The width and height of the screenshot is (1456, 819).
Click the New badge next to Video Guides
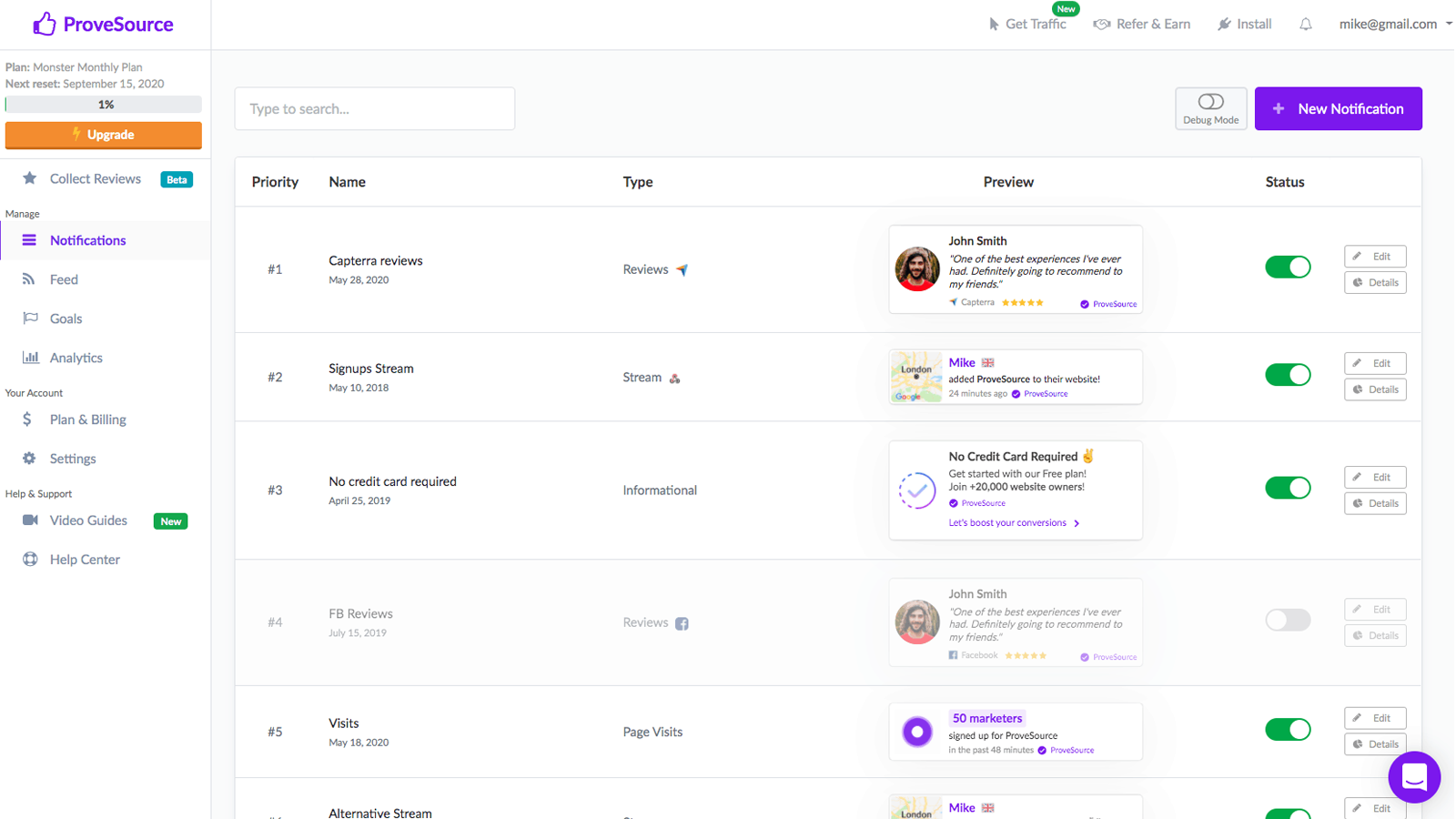170,521
